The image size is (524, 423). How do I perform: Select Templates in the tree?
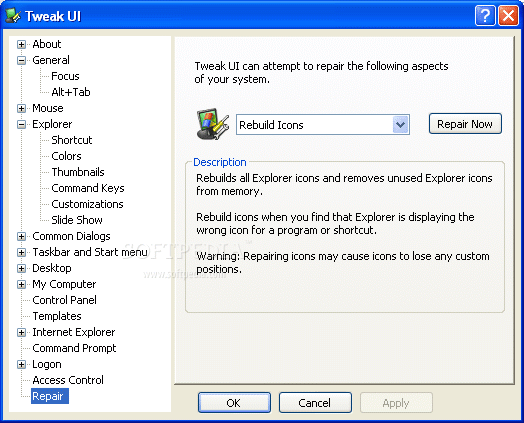pos(57,316)
